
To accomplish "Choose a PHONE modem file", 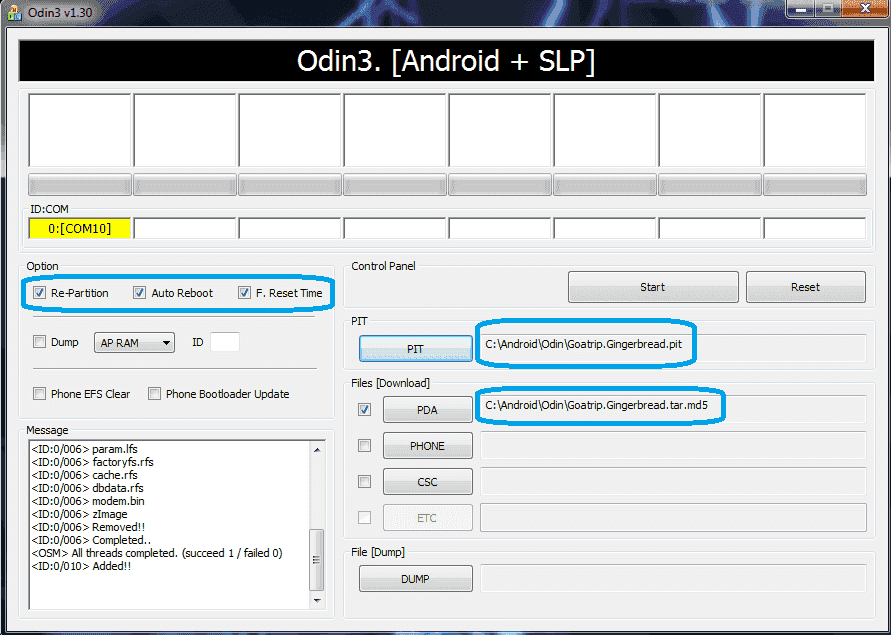I will [427, 446].
